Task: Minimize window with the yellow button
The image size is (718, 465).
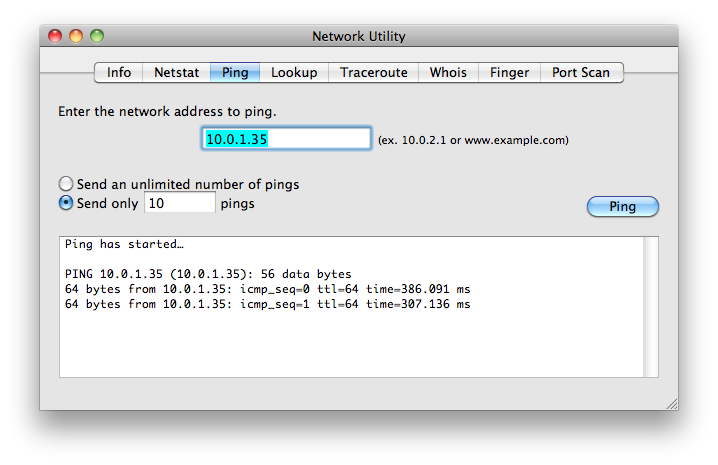Action: pos(76,36)
